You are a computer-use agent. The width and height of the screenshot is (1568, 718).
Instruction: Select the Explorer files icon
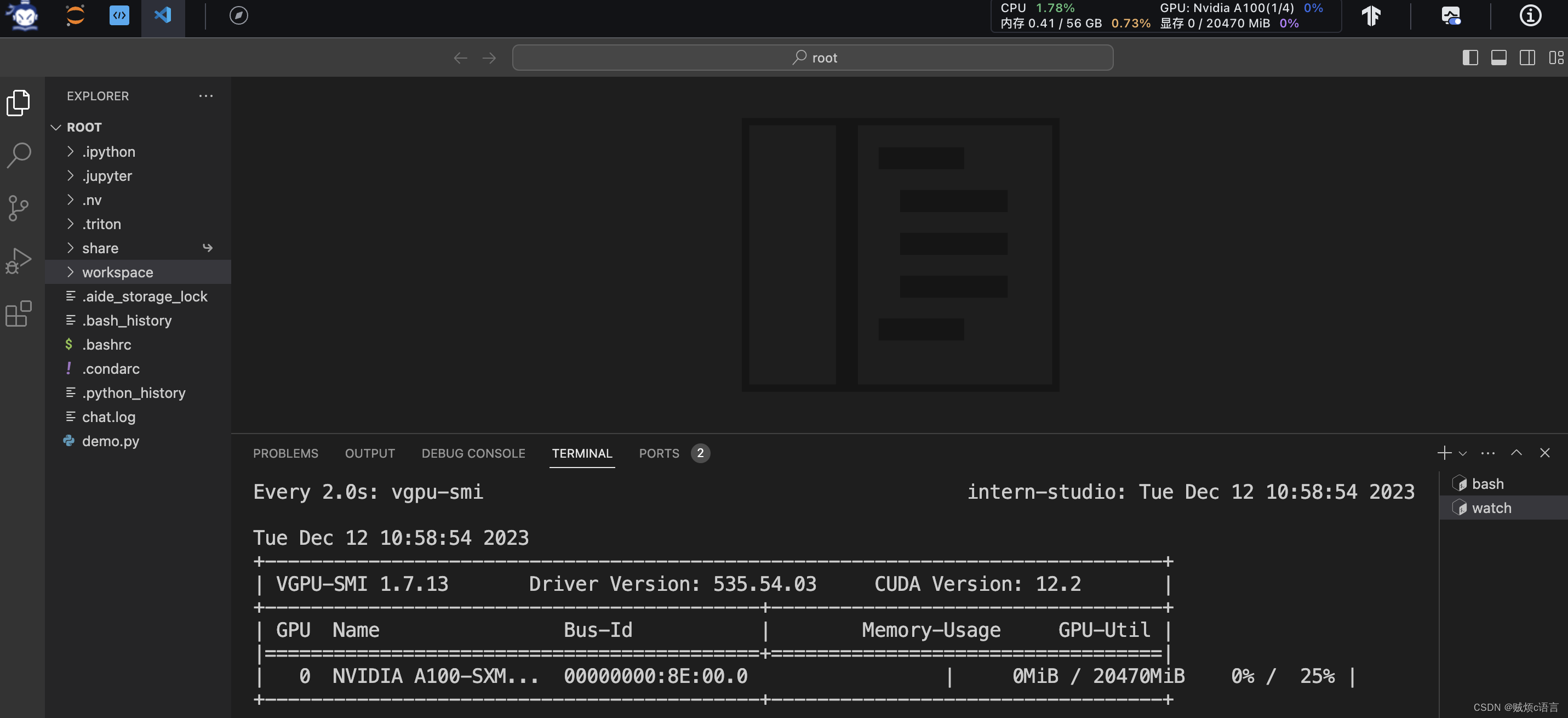click(18, 102)
